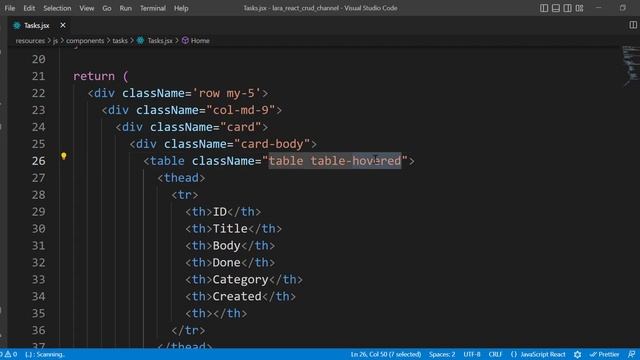The image size is (640, 360).
Task: Click 'Body' header text on line 31
Action: click(x=227, y=246)
